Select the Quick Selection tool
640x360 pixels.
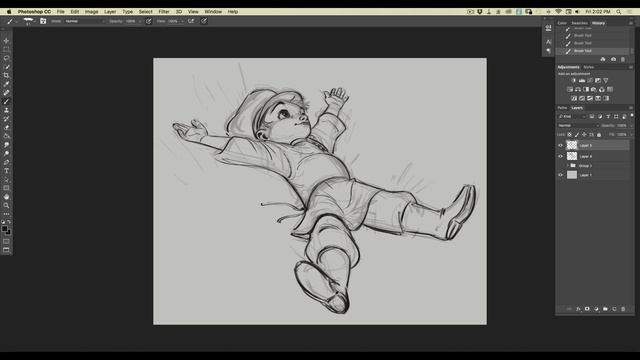pyautogui.click(x=6, y=67)
